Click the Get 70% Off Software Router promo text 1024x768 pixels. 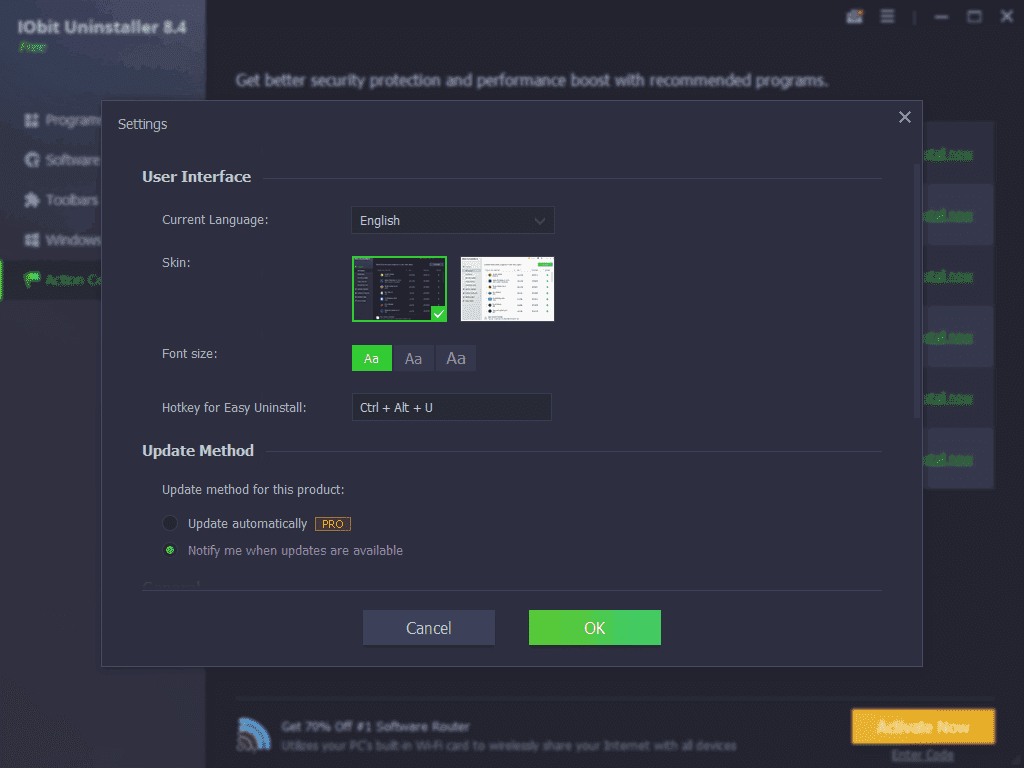coord(376,726)
